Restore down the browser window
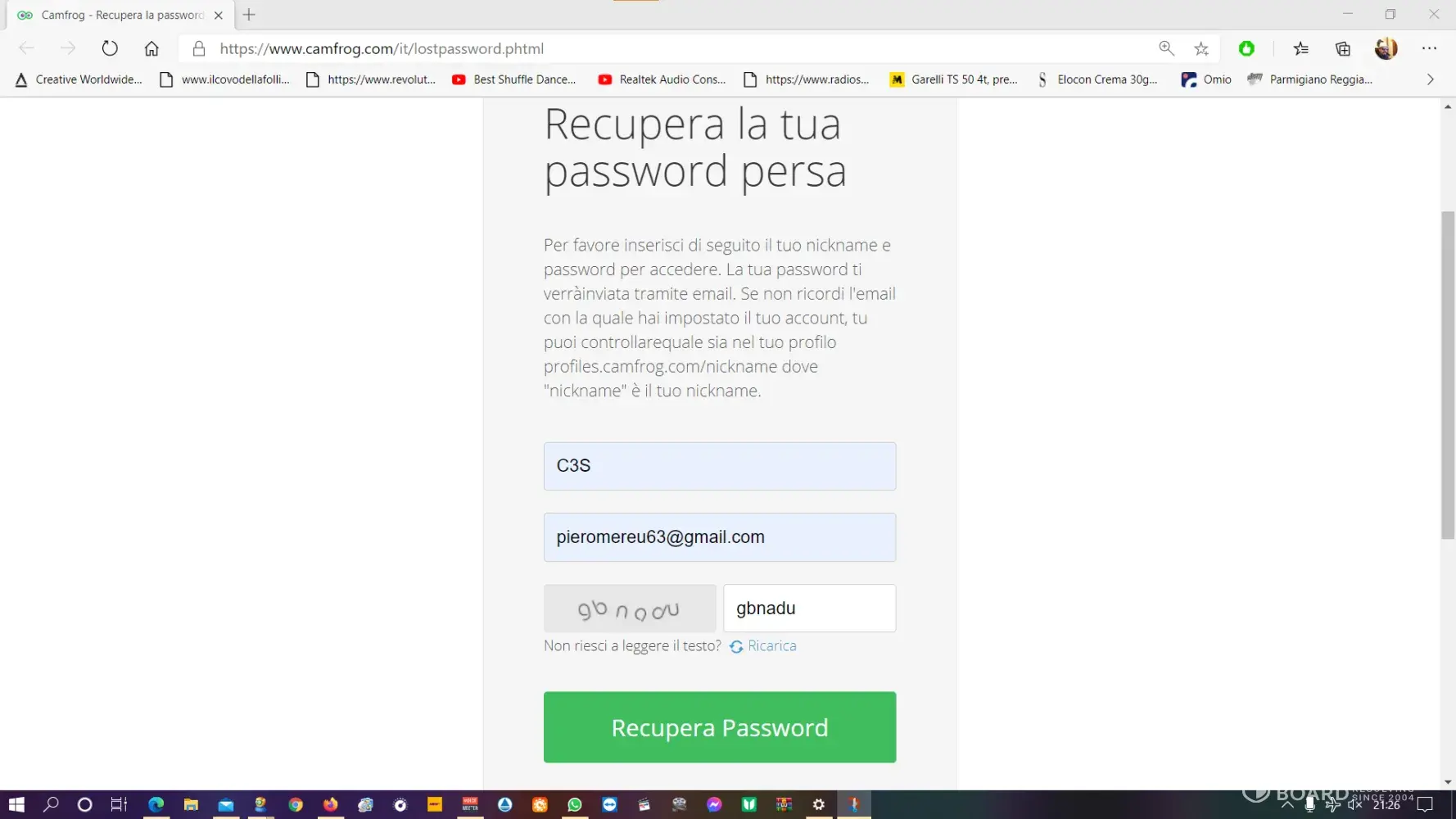Screen dimensions: 1456x819 pyautogui.click(x=1390, y=14)
